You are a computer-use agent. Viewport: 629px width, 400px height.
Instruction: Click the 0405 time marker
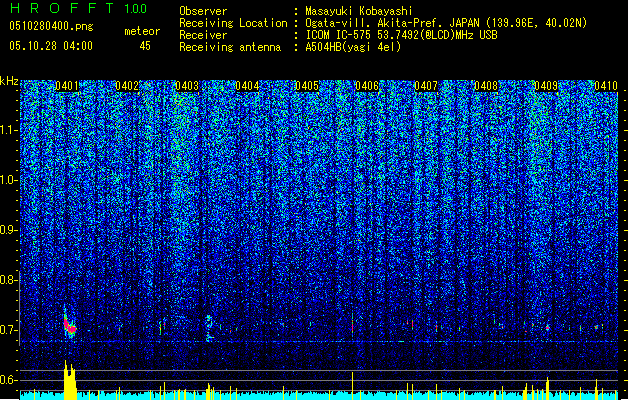tap(307, 86)
